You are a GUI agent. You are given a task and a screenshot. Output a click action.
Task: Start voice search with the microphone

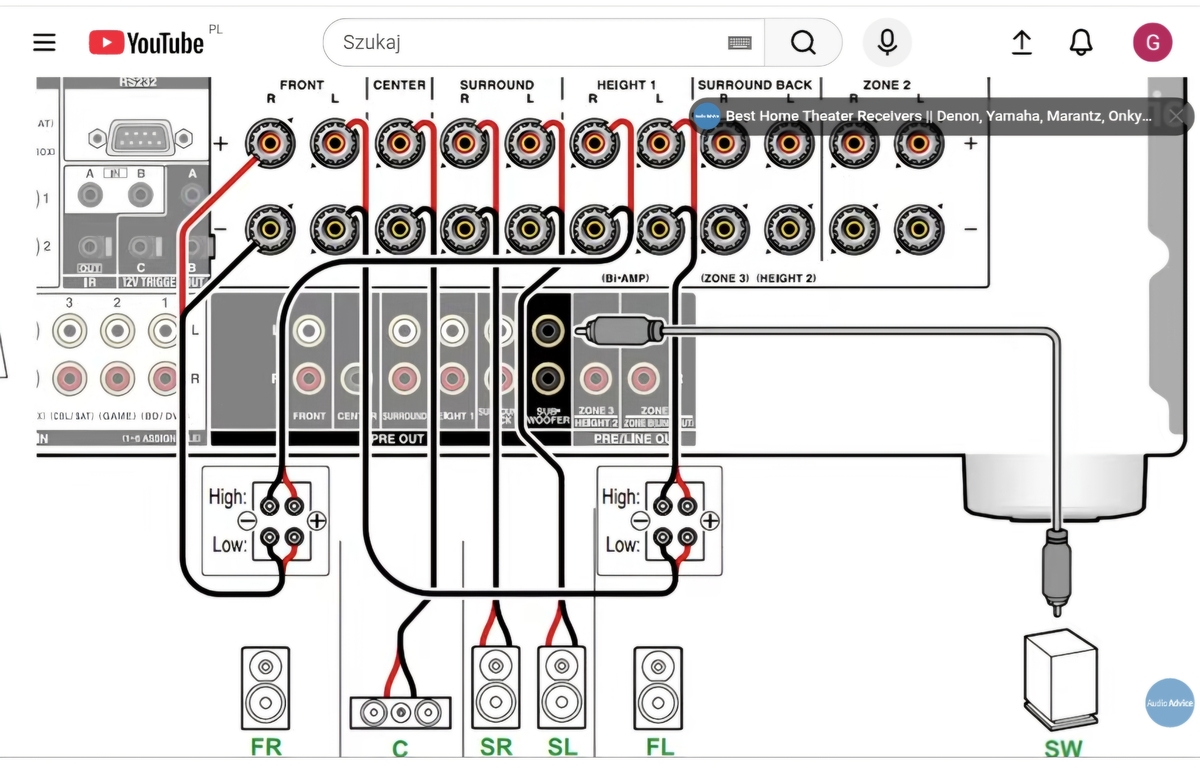(887, 43)
